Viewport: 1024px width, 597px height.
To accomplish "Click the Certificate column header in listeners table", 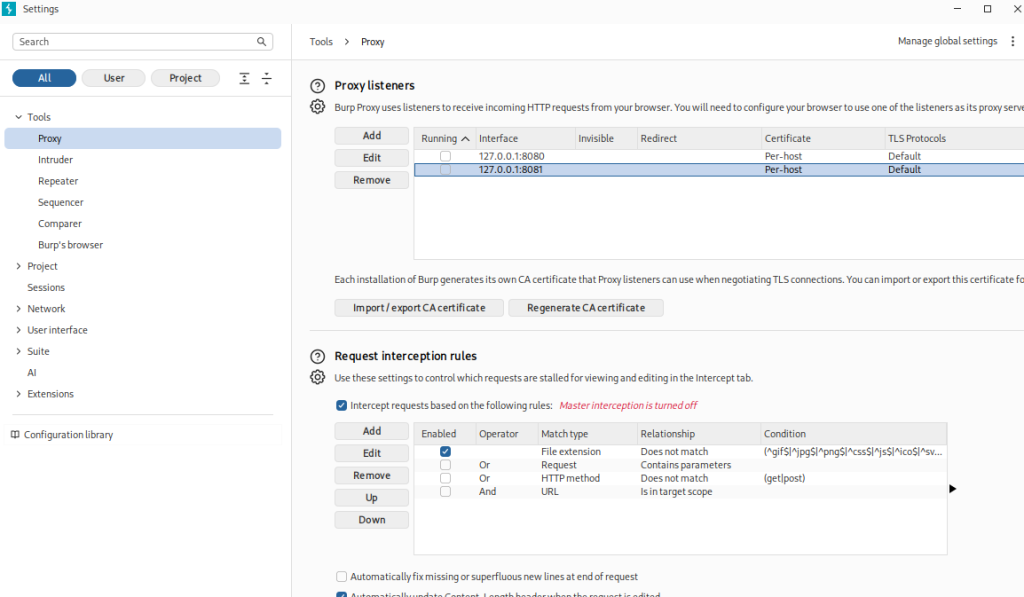I will pyautogui.click(x=823, y=138).
